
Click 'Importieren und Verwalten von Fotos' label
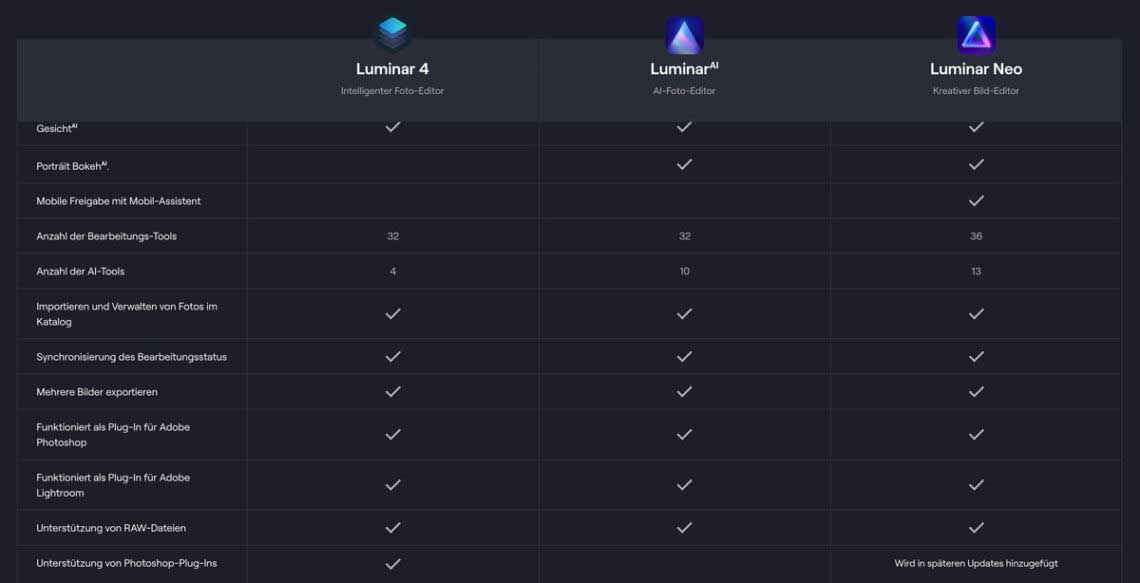(127, 314)
